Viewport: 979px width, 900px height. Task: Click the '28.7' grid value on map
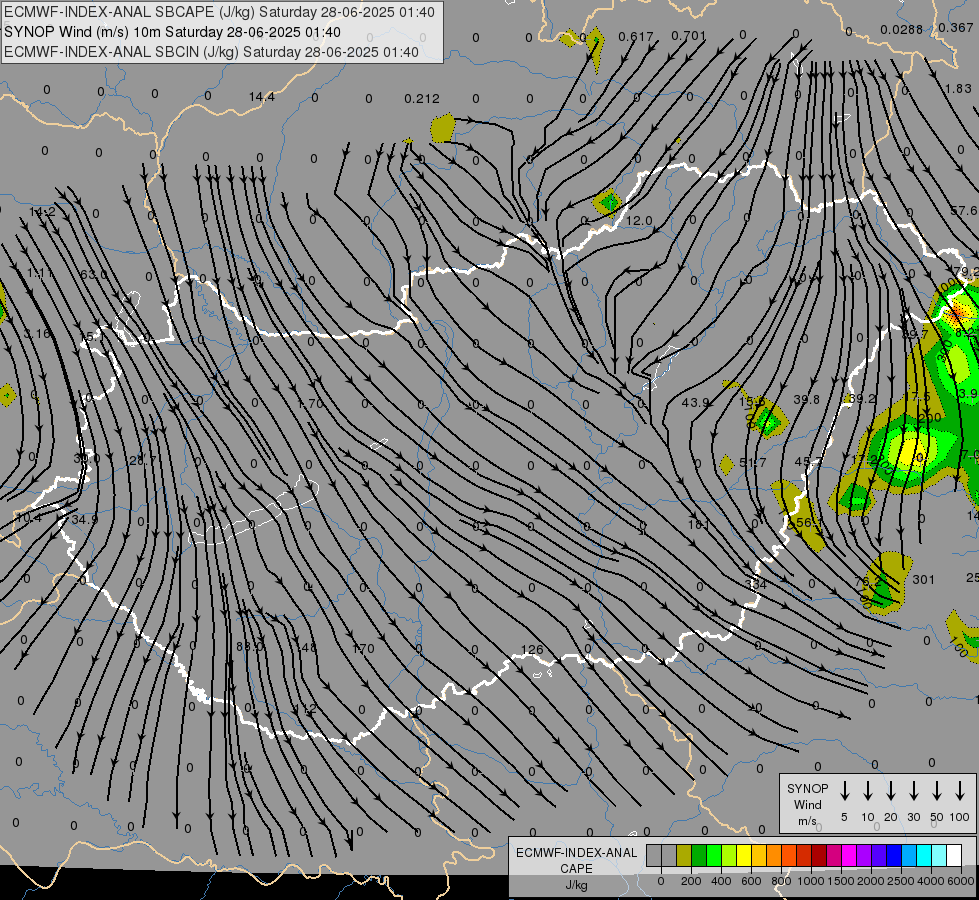(142, 460)
